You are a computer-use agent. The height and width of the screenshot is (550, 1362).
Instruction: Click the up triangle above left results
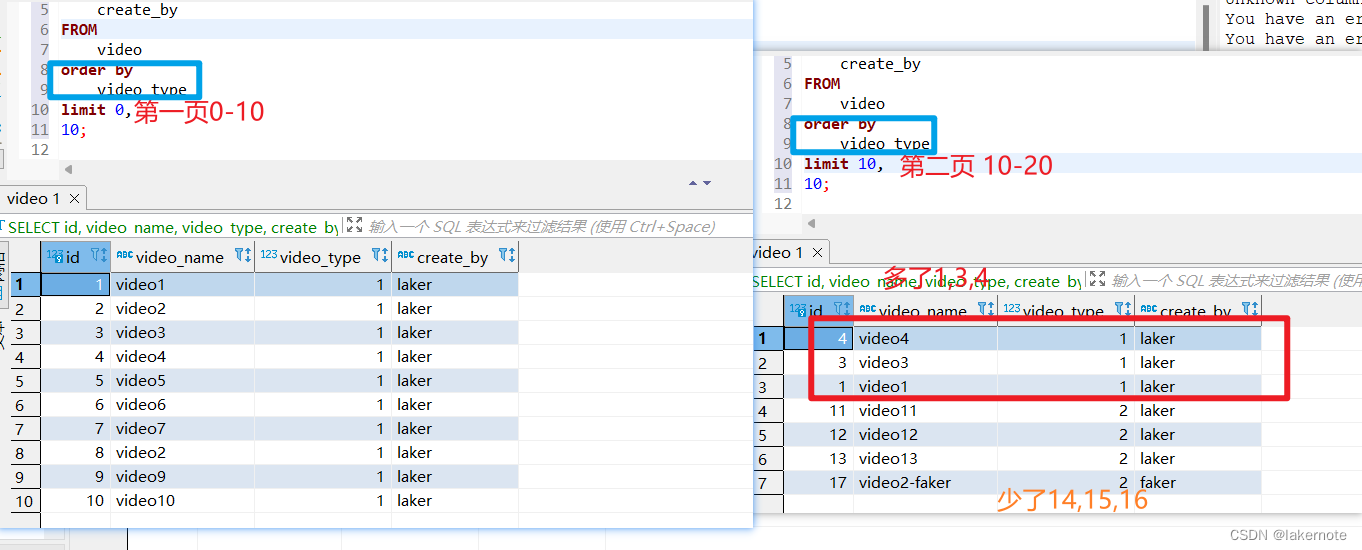pos(693,183)
